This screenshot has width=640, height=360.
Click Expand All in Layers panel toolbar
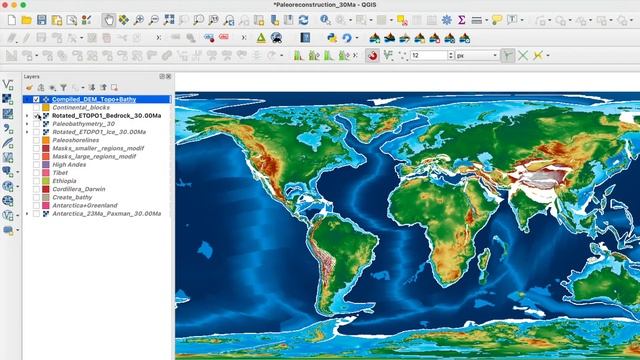(x=92, y=87)
